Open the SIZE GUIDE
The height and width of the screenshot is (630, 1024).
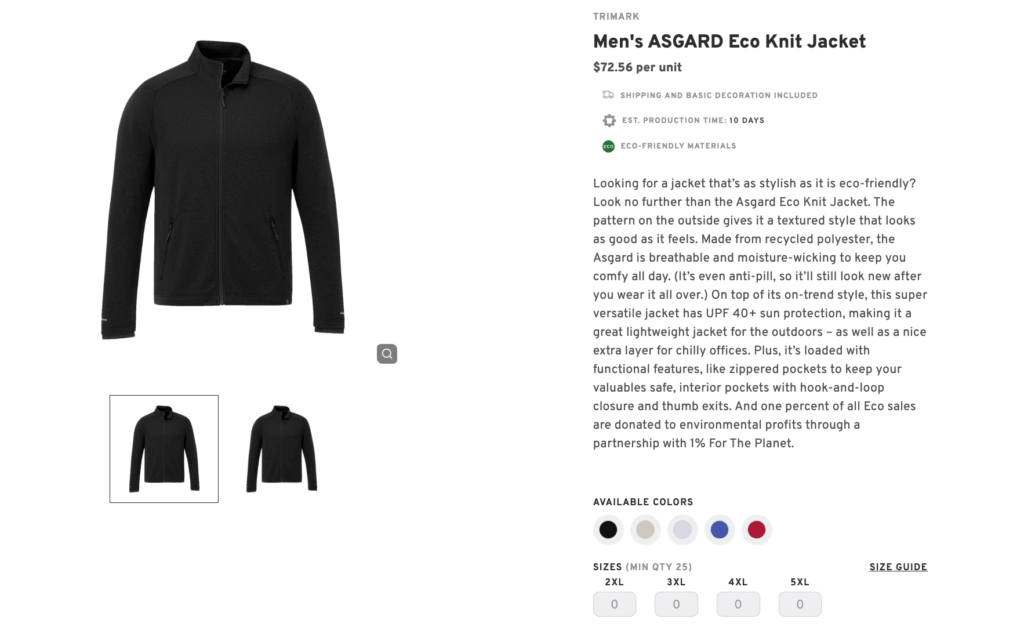click(898, 567)
